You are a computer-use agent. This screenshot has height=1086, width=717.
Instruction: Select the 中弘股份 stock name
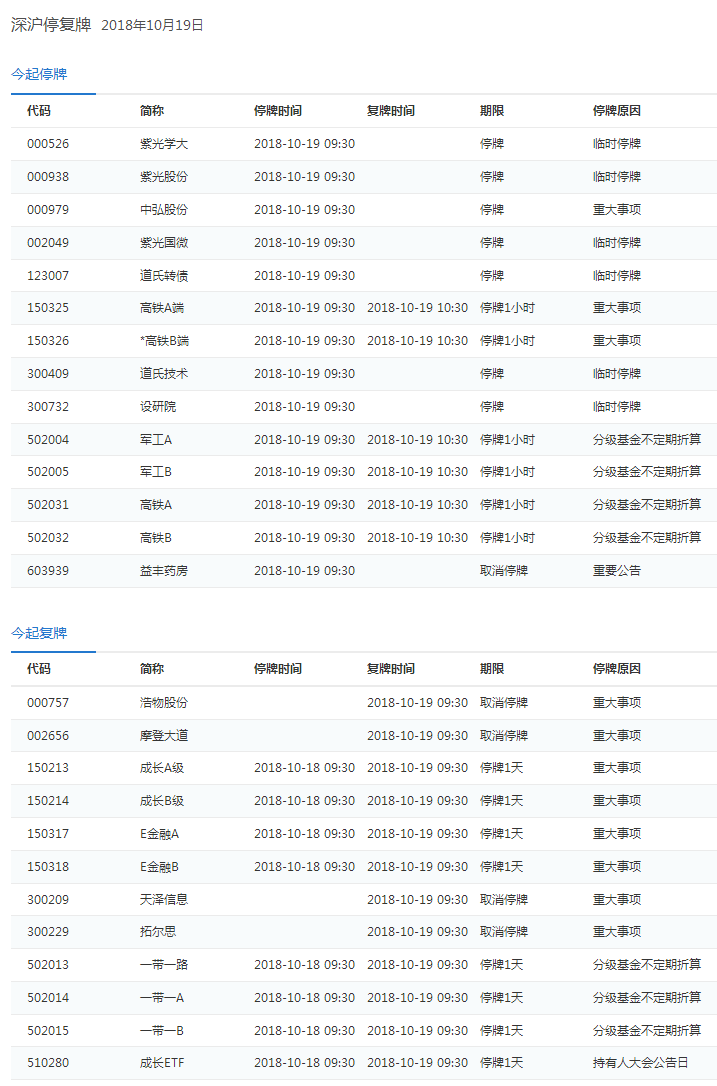(164, 210)
